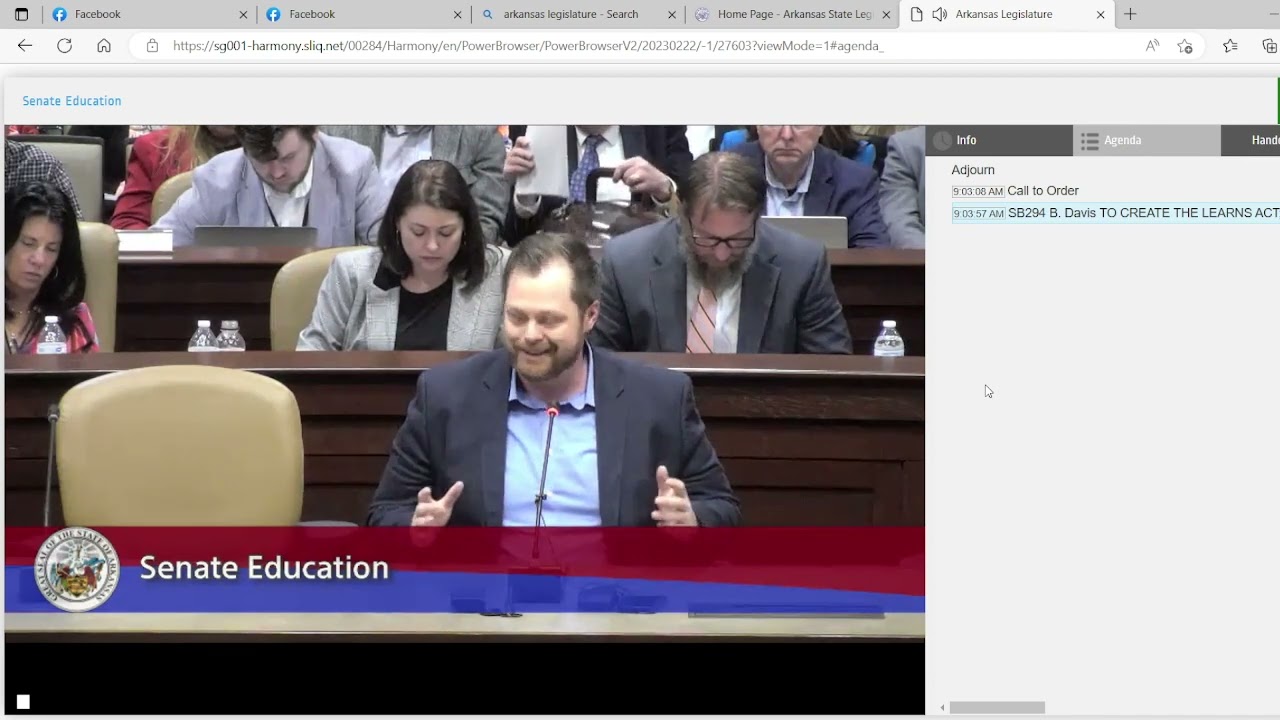
Task: Open the Favorites list icon
Action: [x=1230, y=46]
